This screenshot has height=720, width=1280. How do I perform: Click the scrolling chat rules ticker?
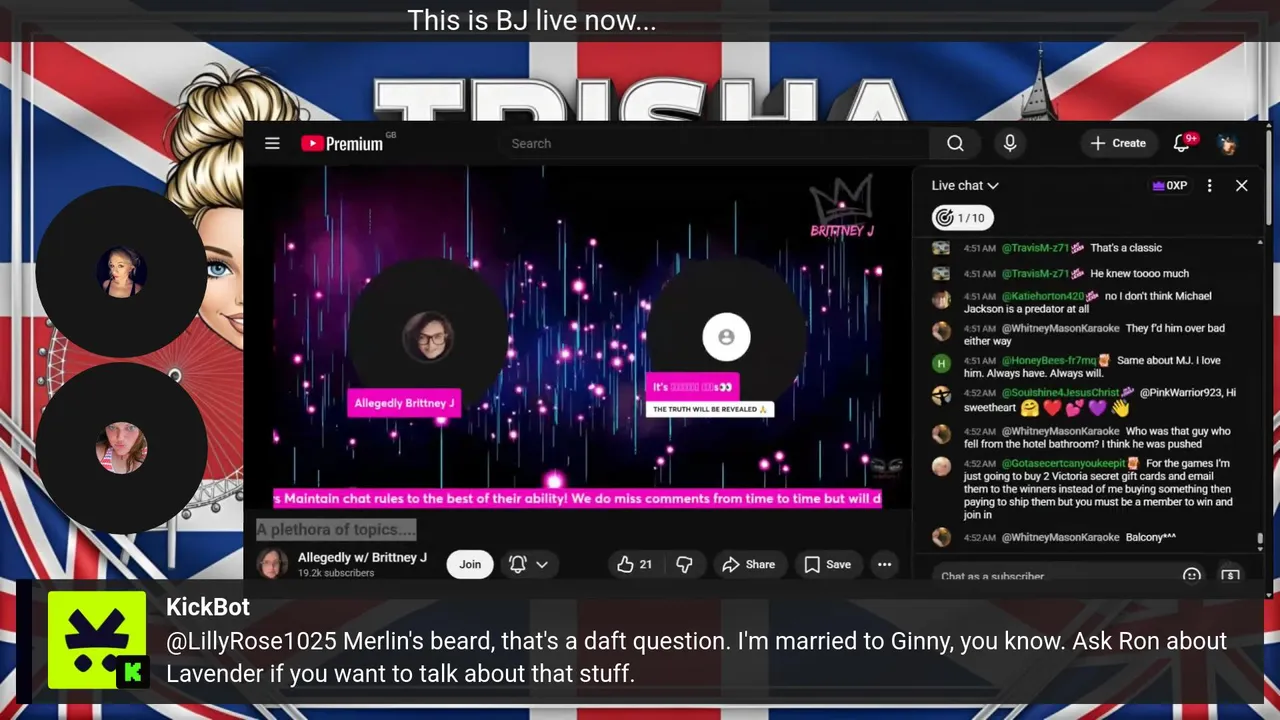tap(577, 498)
